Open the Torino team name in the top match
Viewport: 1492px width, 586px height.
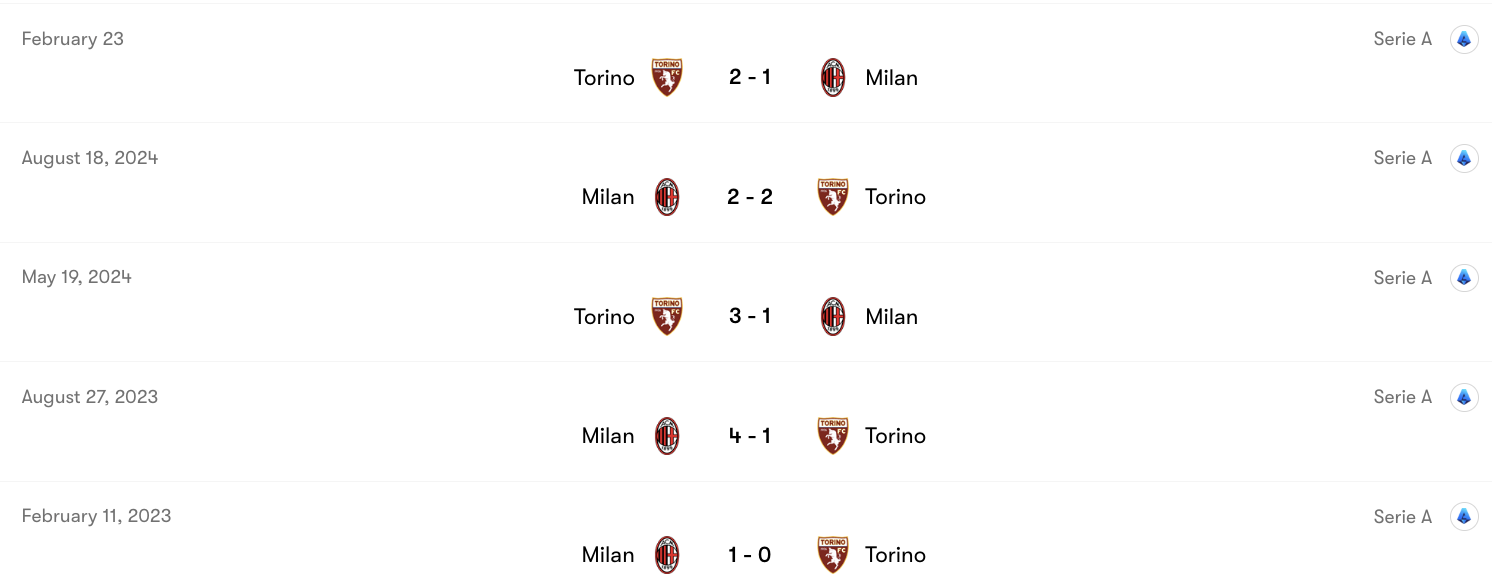click(x=604, y=77)
